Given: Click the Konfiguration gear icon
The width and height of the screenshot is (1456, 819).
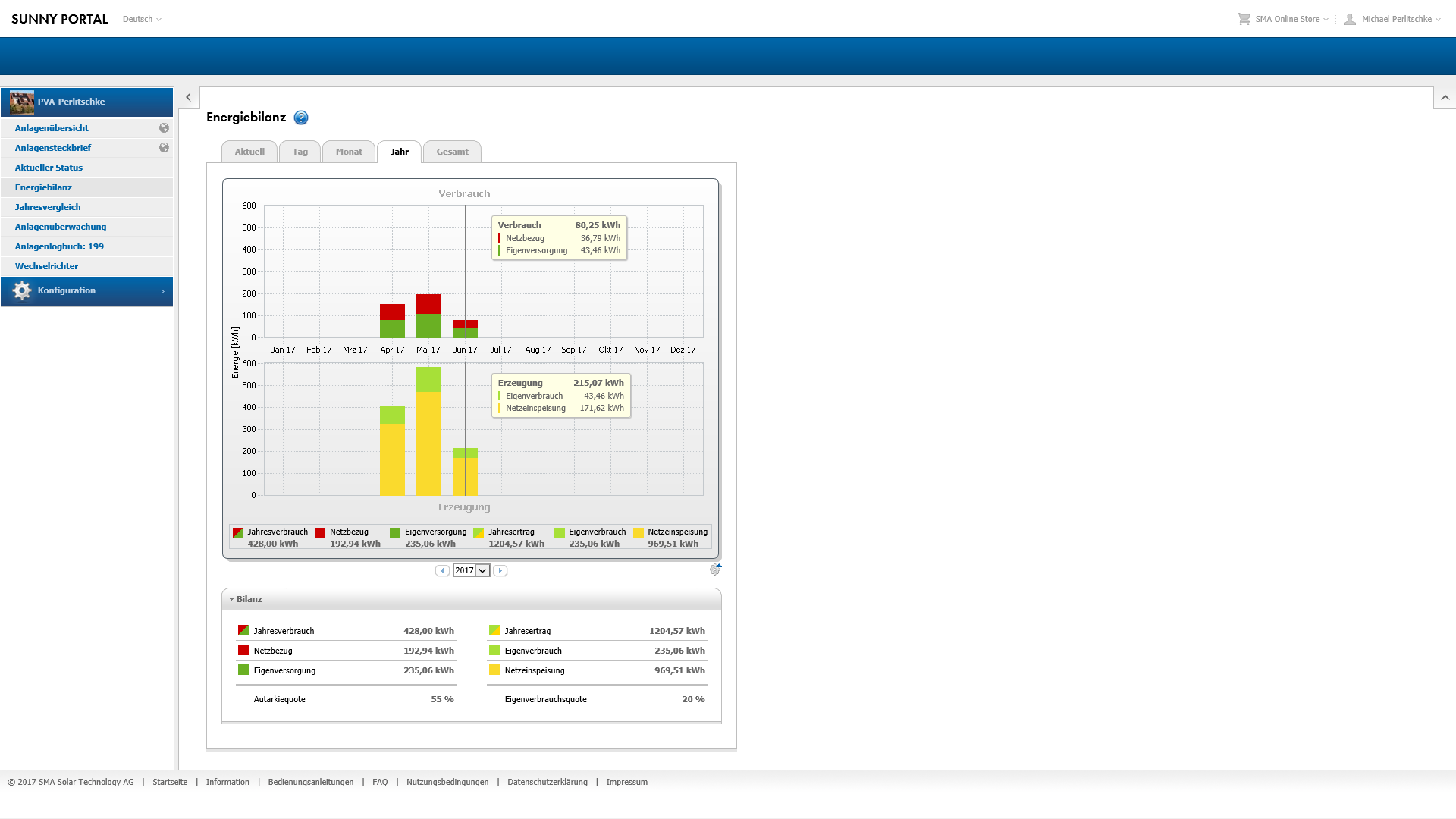Looking at the screenshot, I should point(22,290).
